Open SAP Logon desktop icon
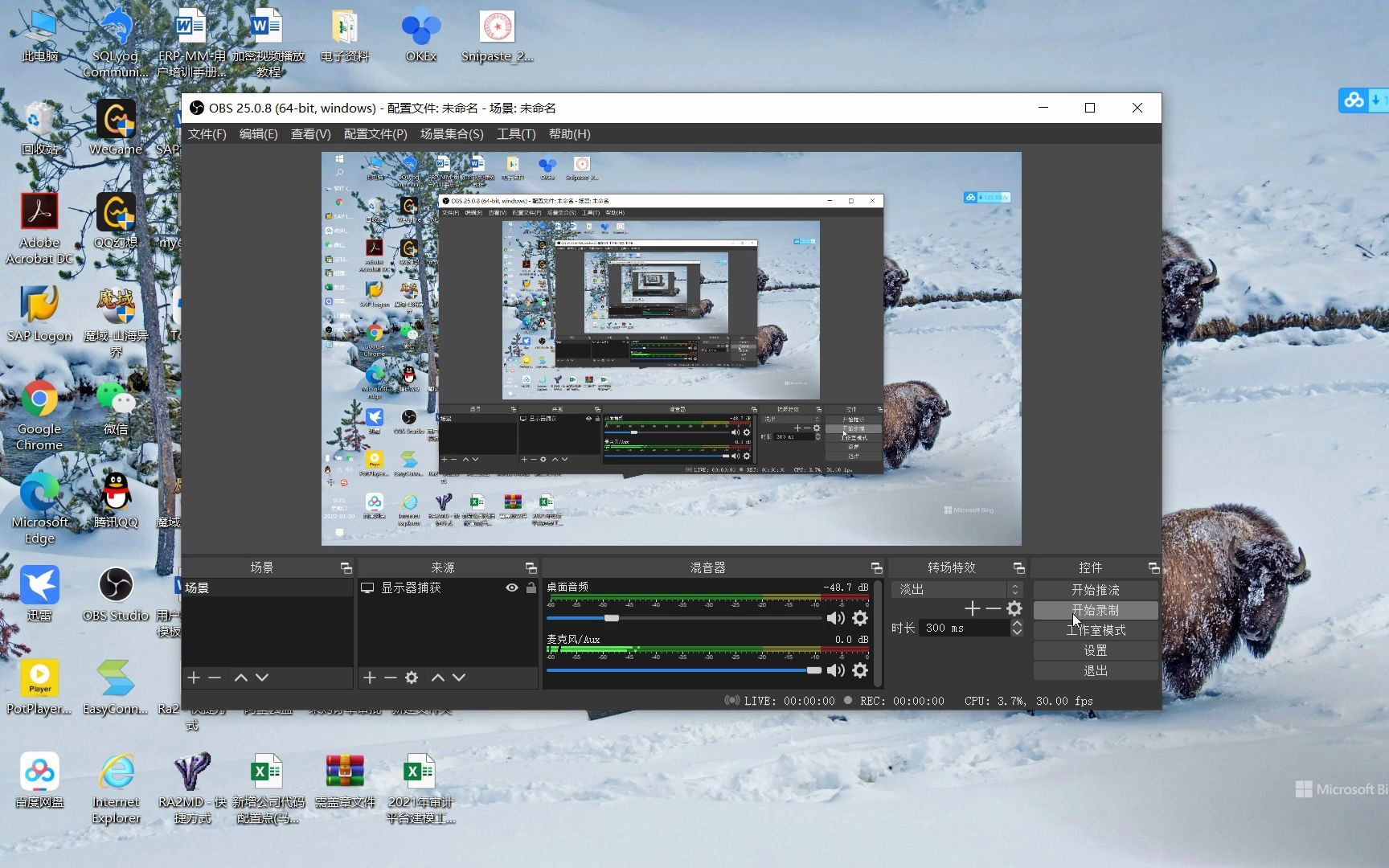The image size is (1389, 868). [x=39, y=315]
